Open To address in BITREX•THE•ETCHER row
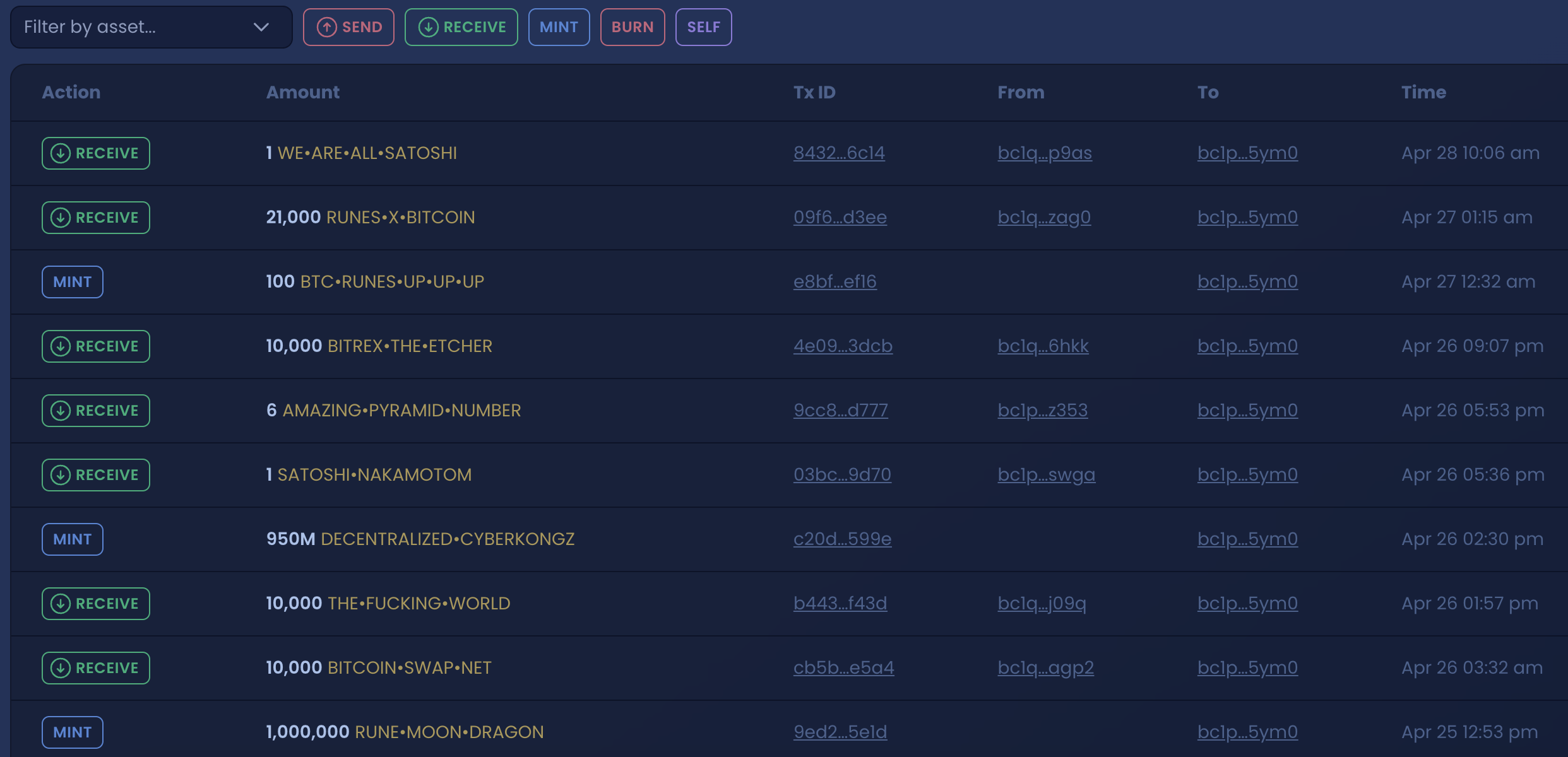The image size is (1568, 757). (x=1247, y=346)
